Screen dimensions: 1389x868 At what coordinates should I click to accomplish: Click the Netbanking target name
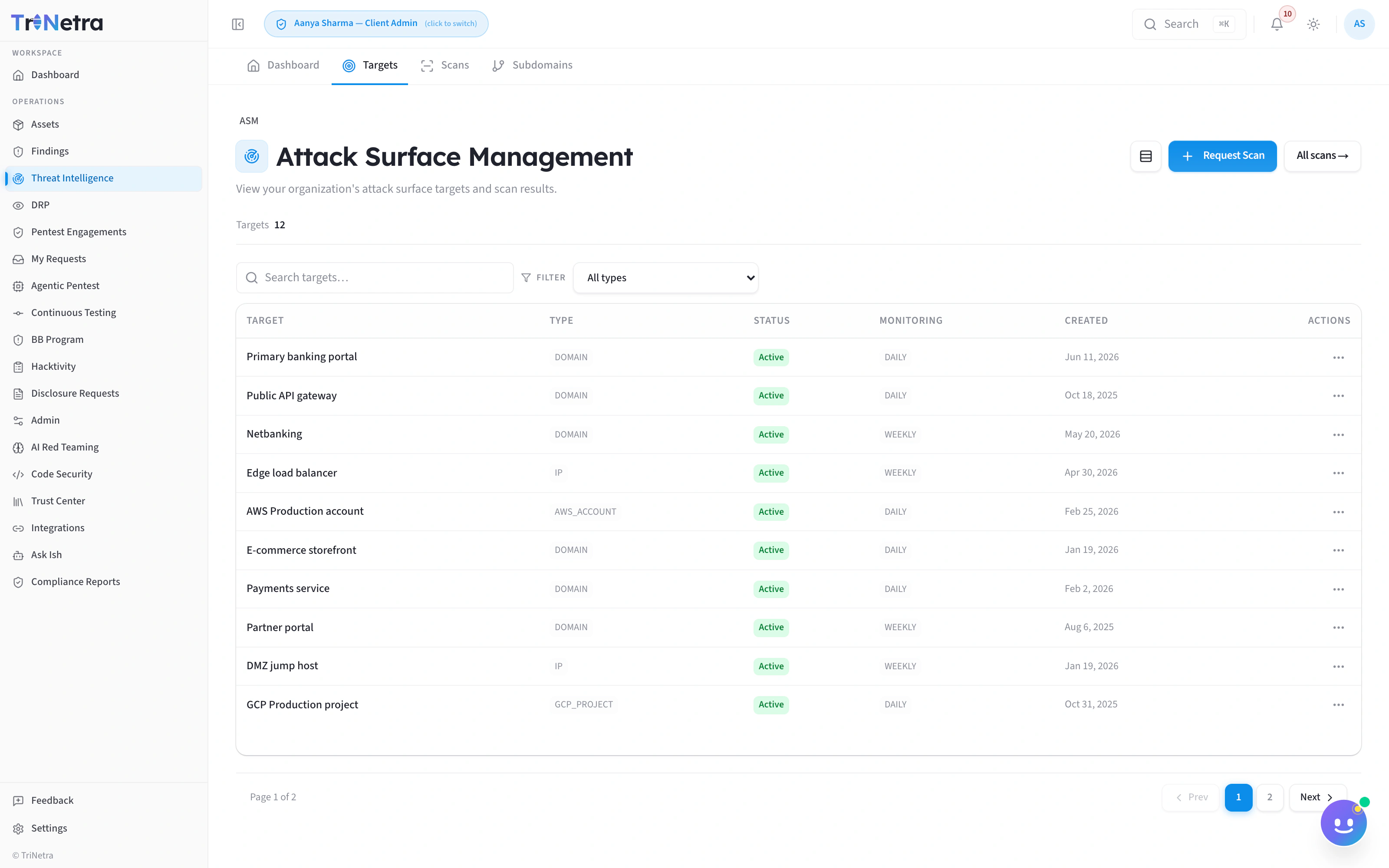pos(274,434)
